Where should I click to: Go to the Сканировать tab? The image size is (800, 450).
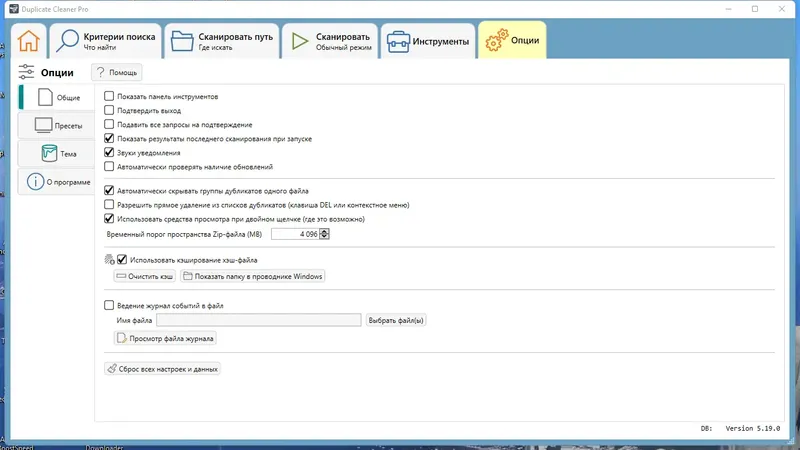pyautogui.click(x=330, y=41)
